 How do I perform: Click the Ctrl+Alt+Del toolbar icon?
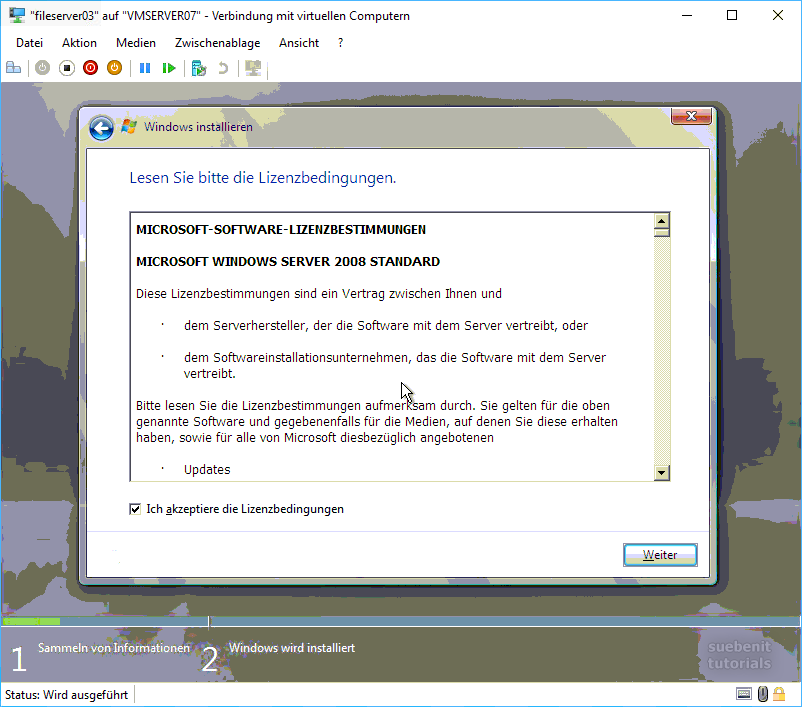(x=13, y=68)
